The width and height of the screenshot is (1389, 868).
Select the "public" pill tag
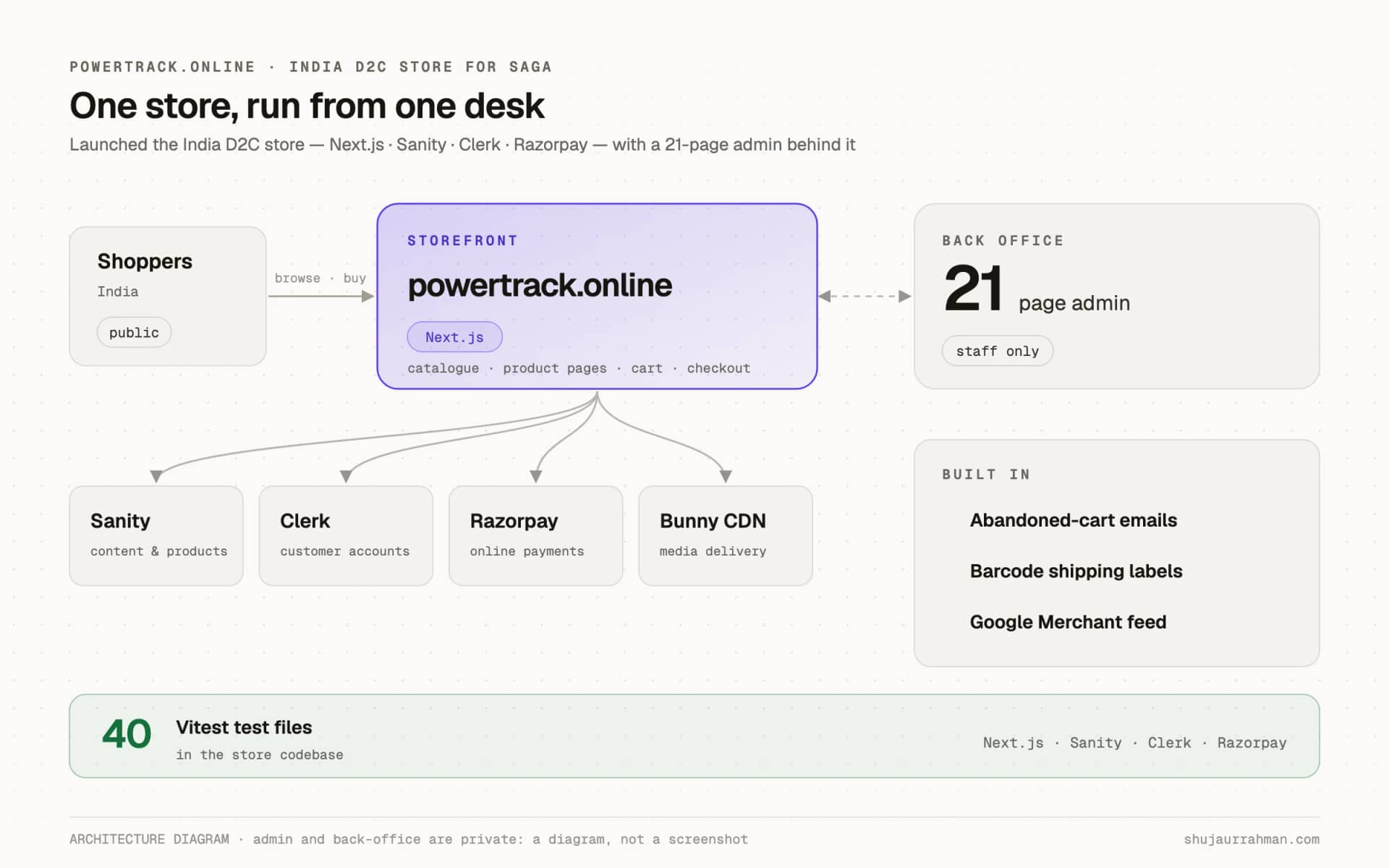tap(134, 333)
